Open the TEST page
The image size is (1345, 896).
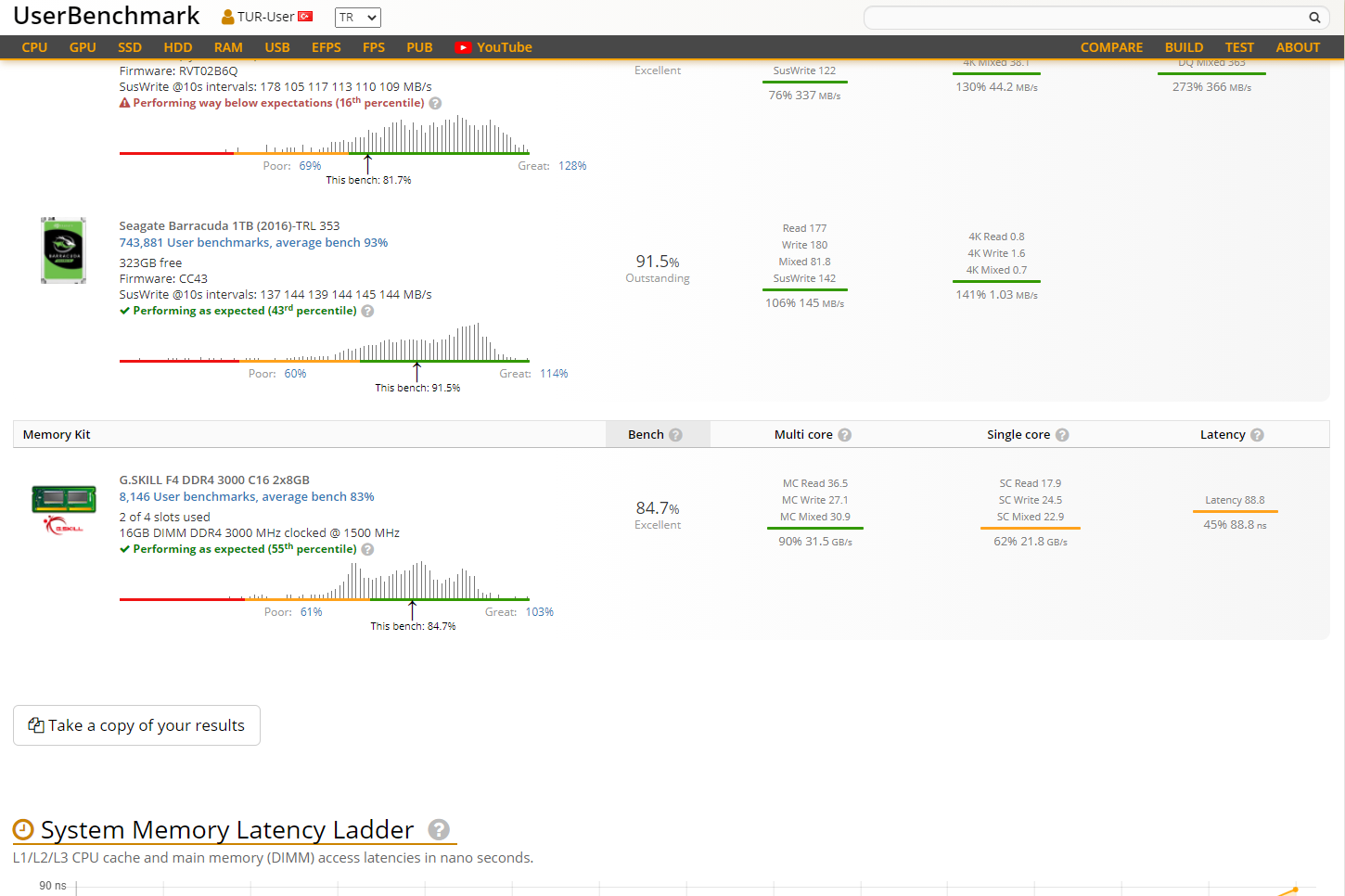1239,47
